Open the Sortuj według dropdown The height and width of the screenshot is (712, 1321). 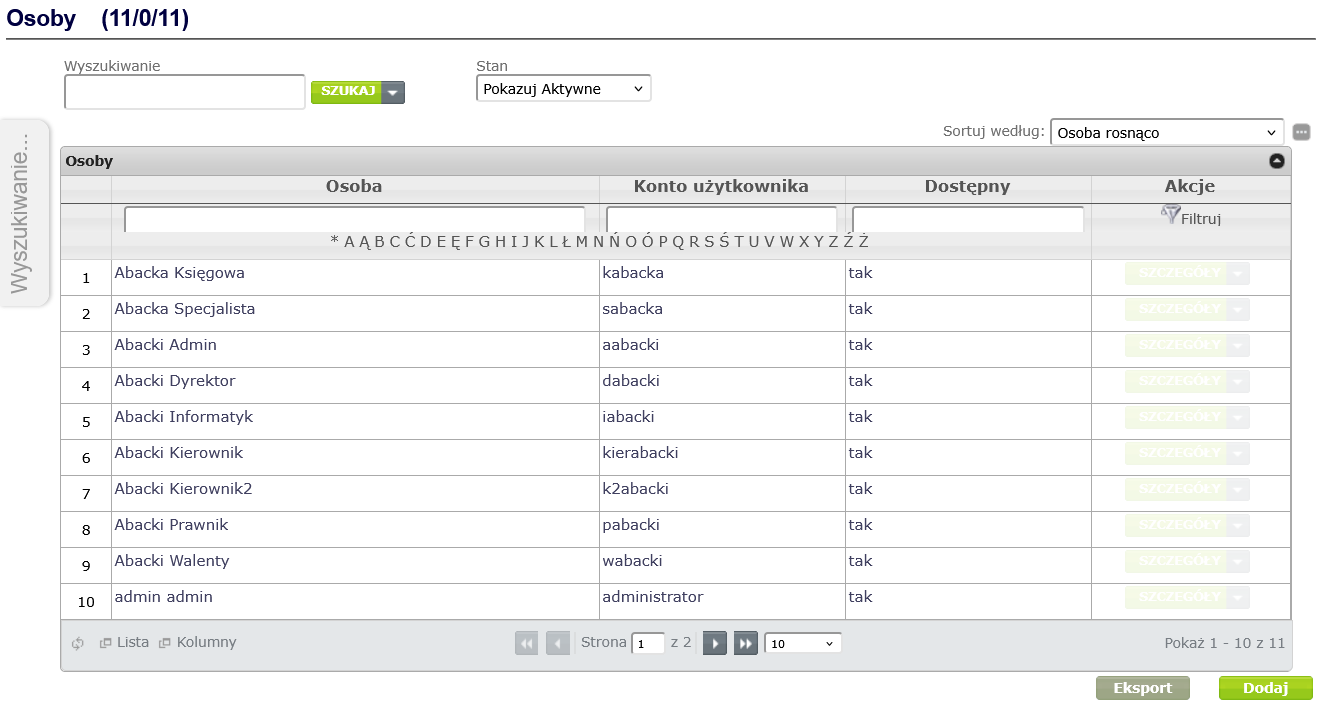click(x=1166, y=132)
